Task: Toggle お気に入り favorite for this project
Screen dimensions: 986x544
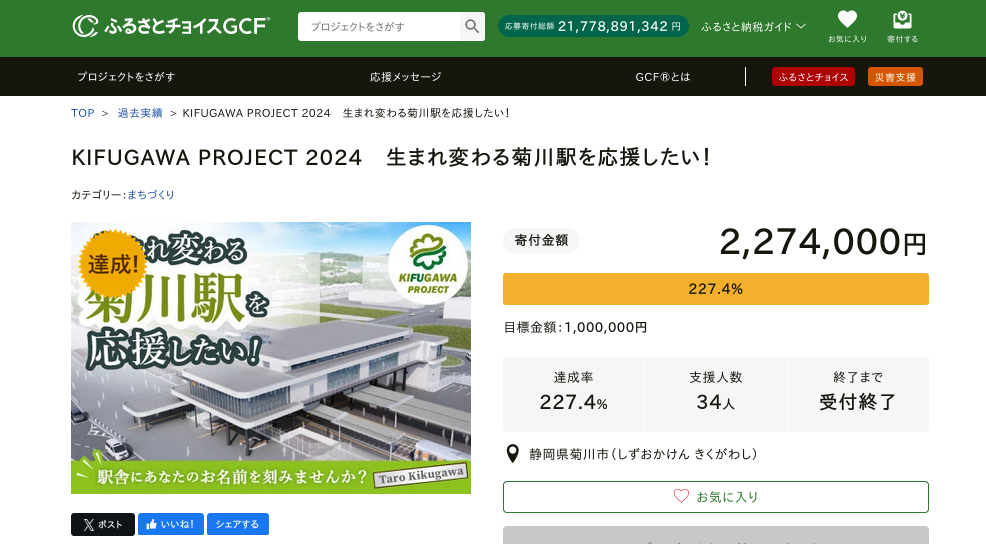Action: click(x=715, y=496)
